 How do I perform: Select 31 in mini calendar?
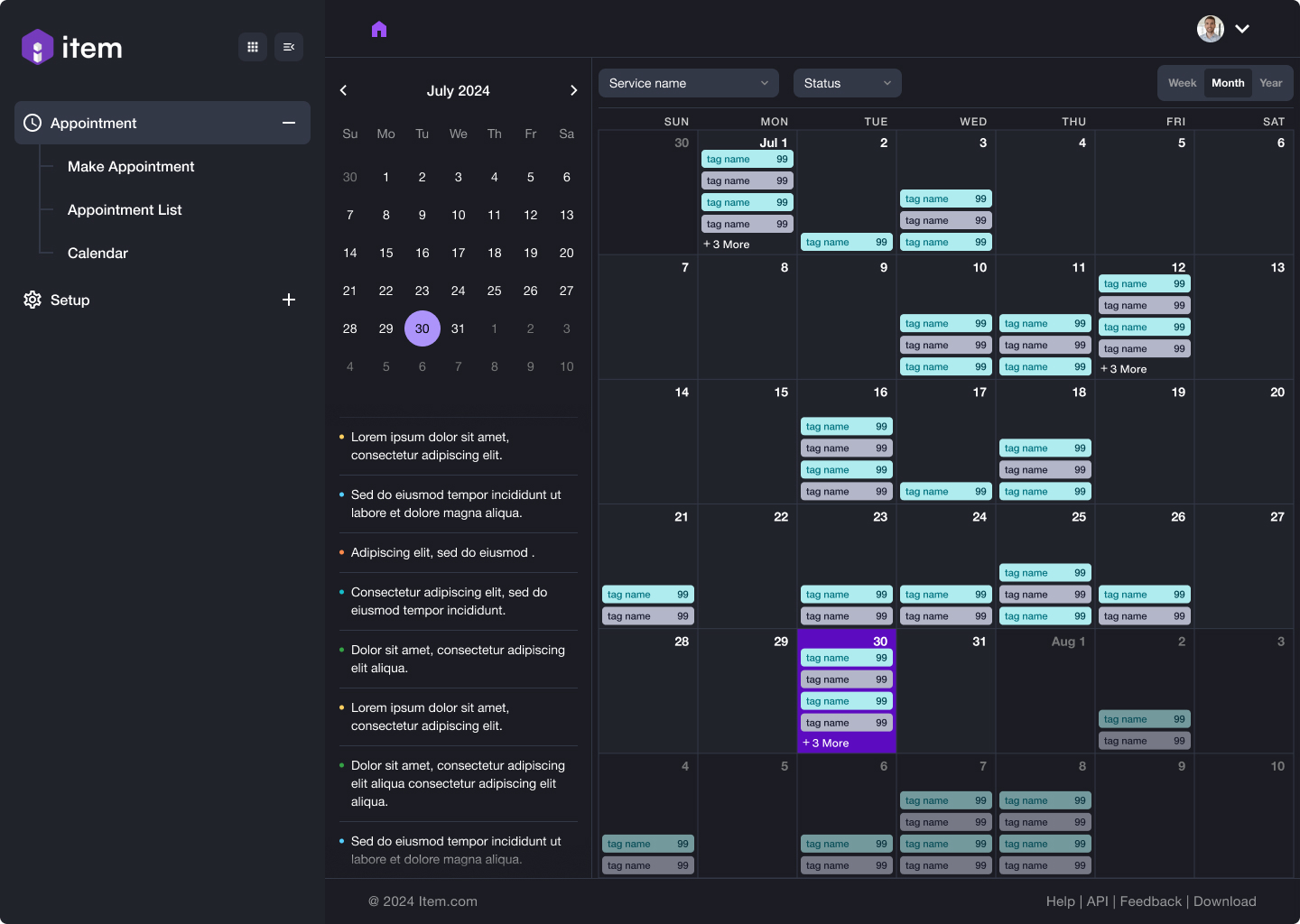click(459, 328)
